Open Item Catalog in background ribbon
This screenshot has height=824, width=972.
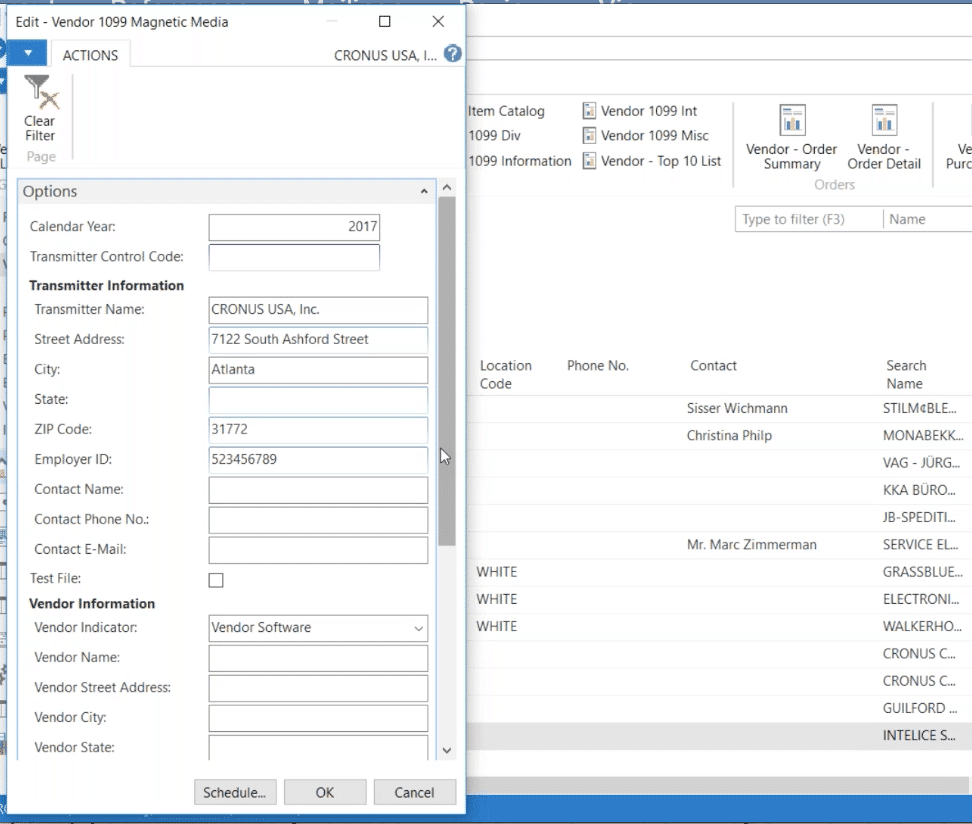click(x=506, y=111)
